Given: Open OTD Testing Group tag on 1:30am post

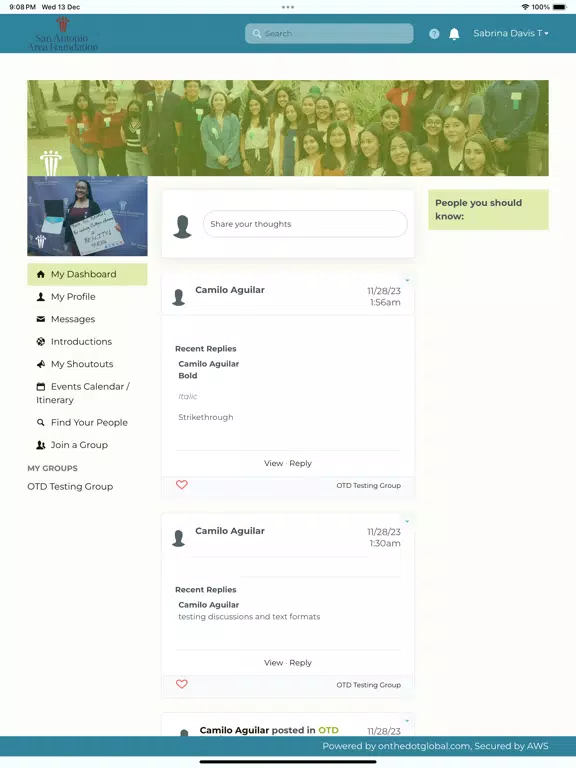Looking at the screenshot, I should click(x=368, y=685).
